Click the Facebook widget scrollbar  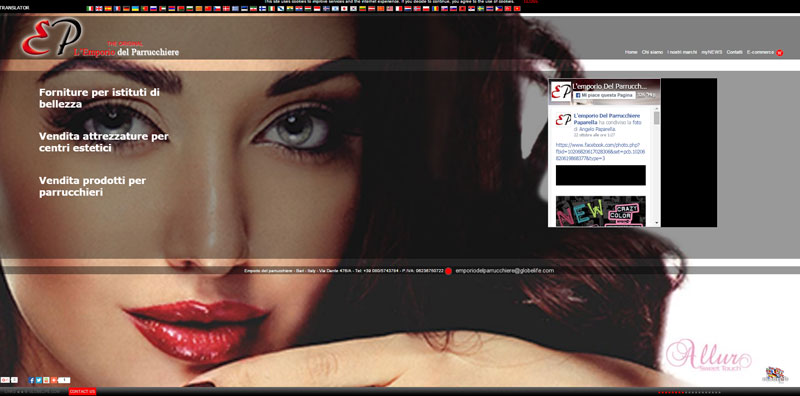coord(657,118)
